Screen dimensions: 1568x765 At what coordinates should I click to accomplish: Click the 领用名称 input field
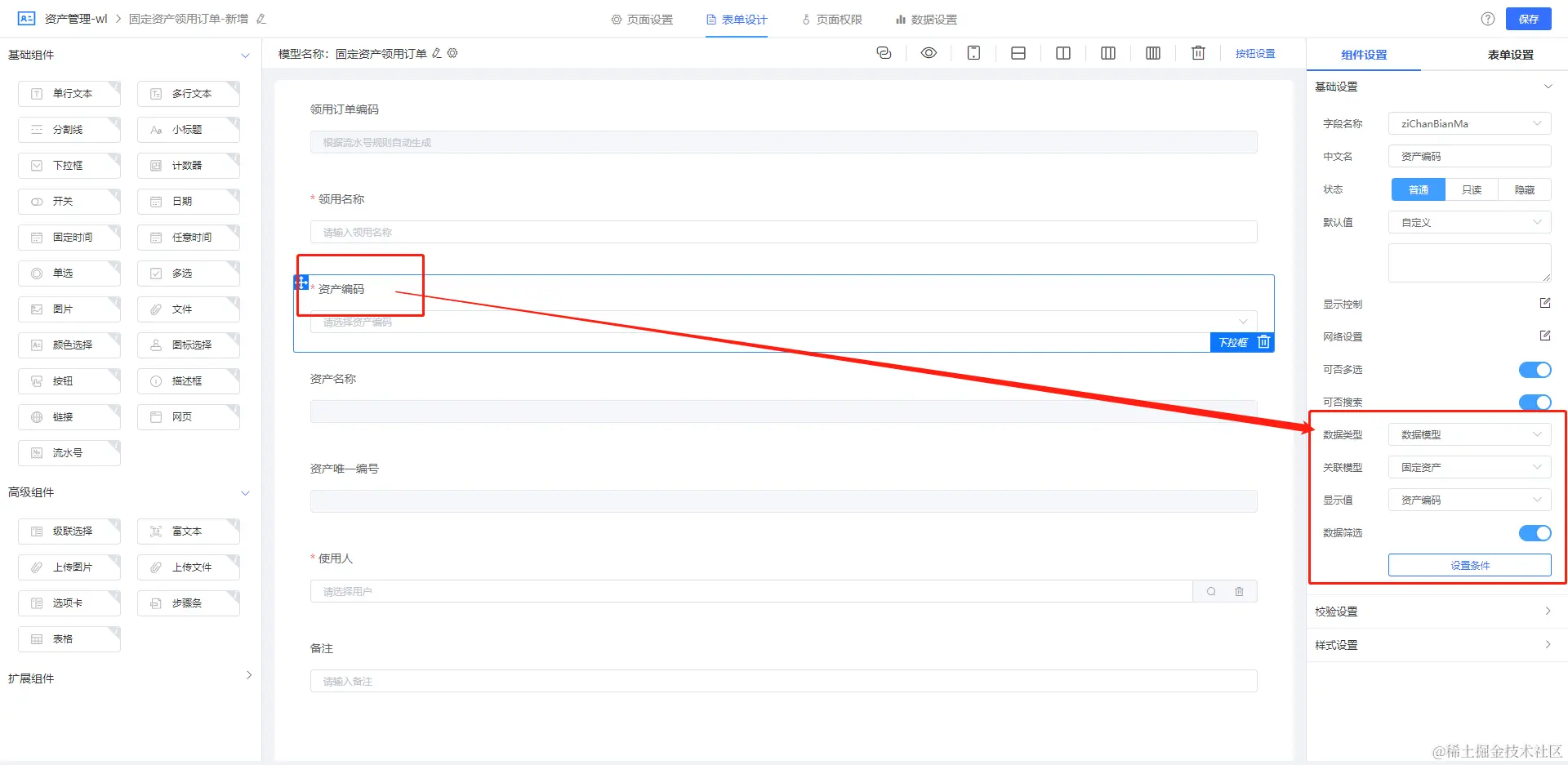click(x=784, y=232)
